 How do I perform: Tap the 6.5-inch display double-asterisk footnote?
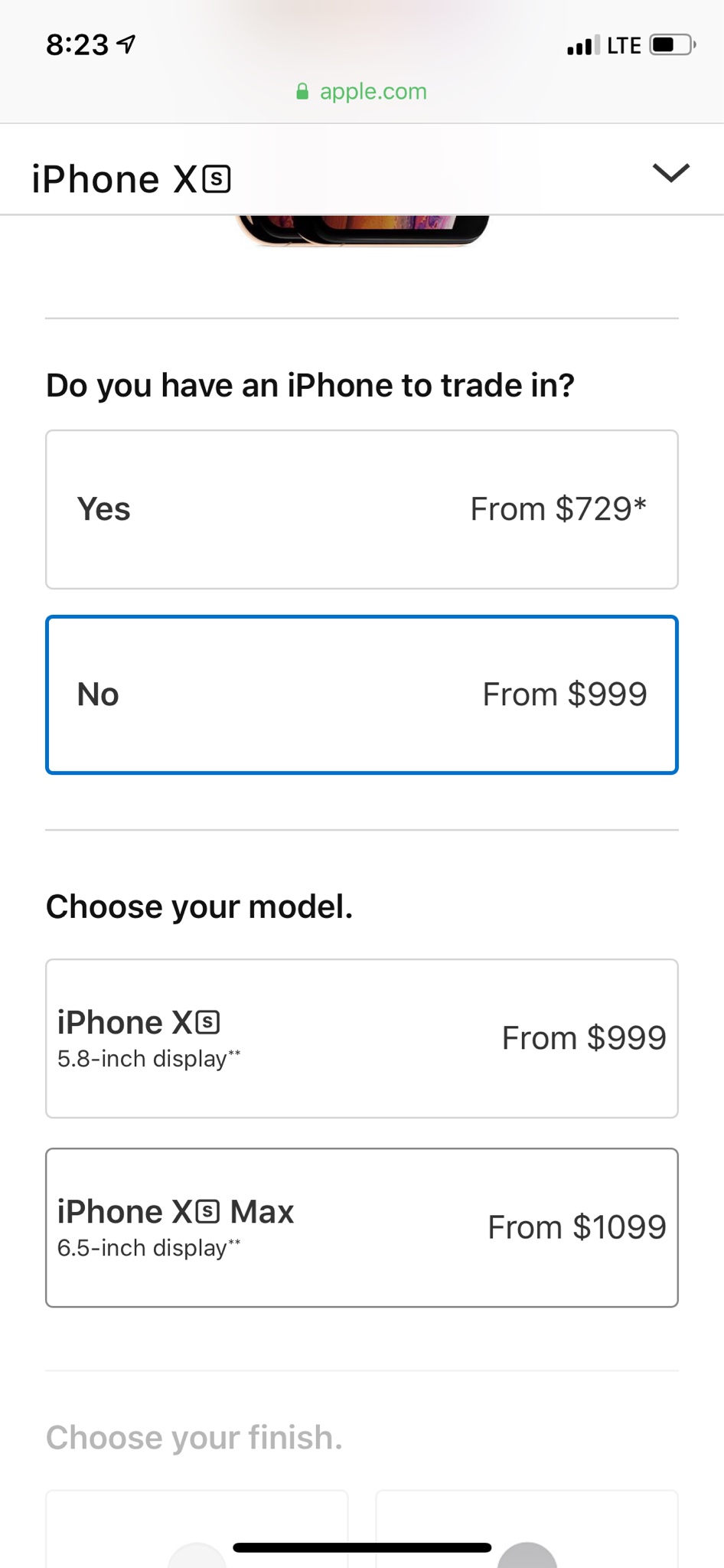pyautogui.click(x=234, y=1243)
